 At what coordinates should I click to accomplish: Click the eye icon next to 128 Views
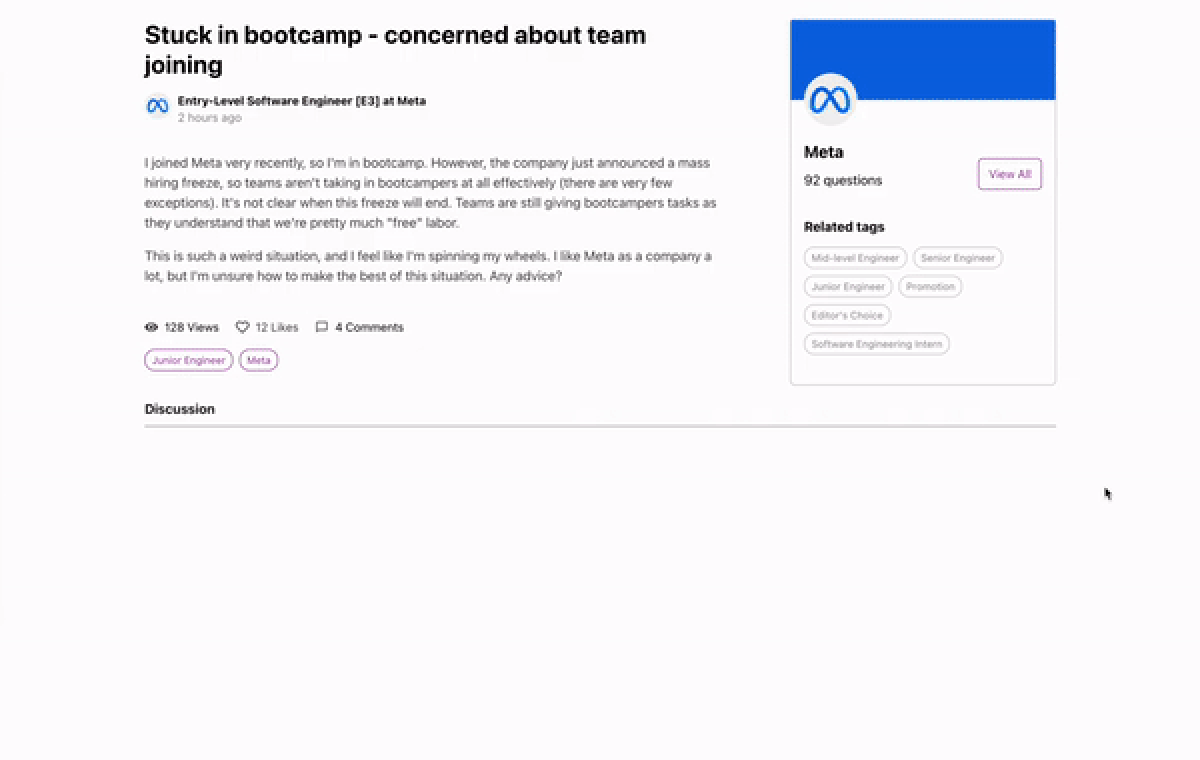151,327
